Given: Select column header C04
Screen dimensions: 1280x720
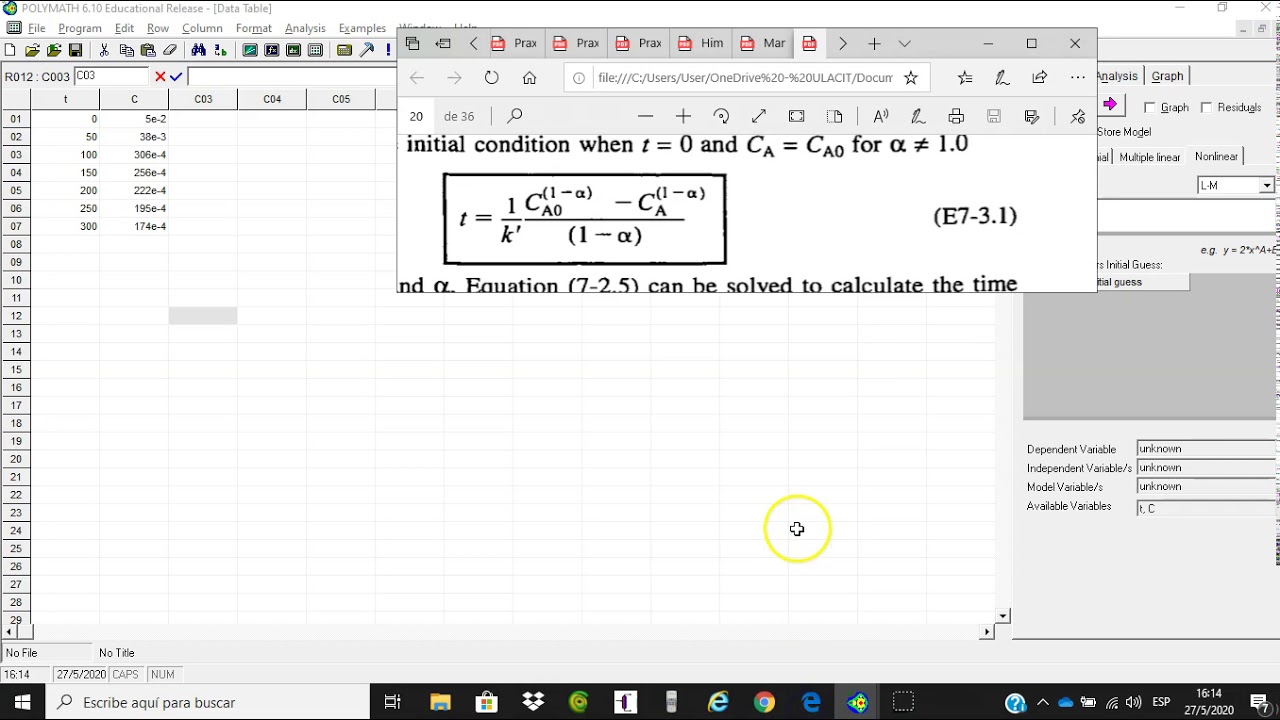Looking at the screenshot, I should tap(272, 99).
